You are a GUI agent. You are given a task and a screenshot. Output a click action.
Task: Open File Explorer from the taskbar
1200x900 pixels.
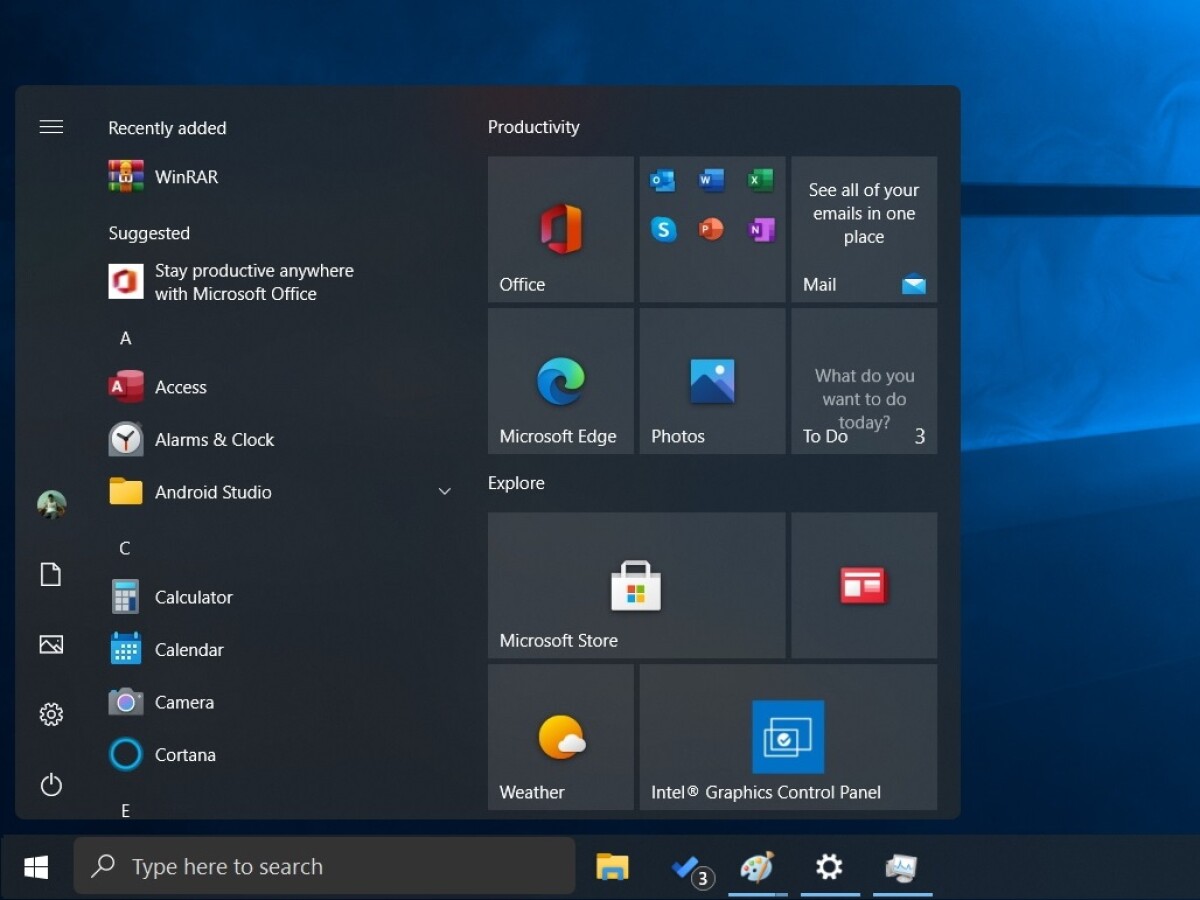click(612, 866)
